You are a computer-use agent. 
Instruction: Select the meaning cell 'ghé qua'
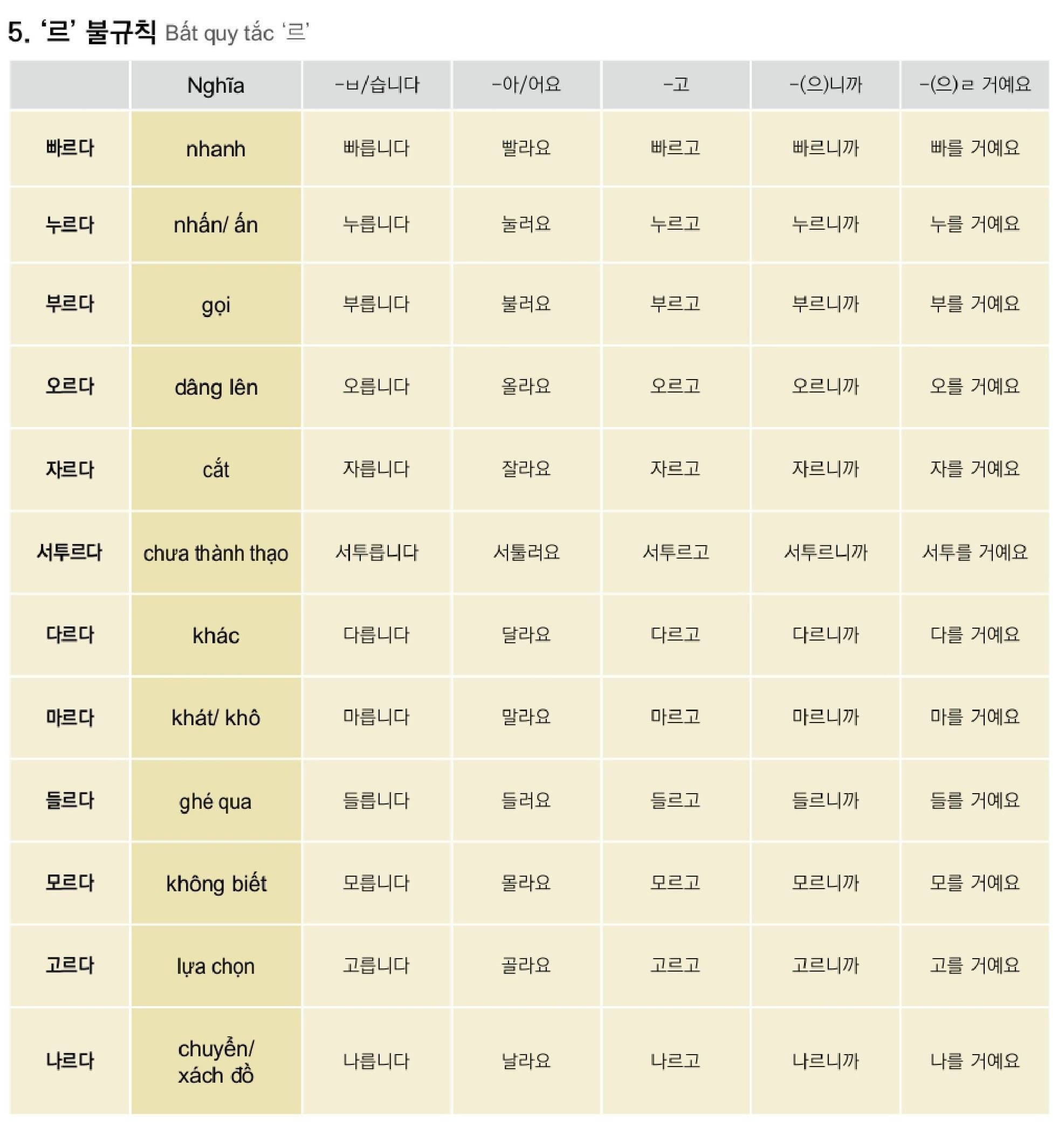click(x=216, y=801)
